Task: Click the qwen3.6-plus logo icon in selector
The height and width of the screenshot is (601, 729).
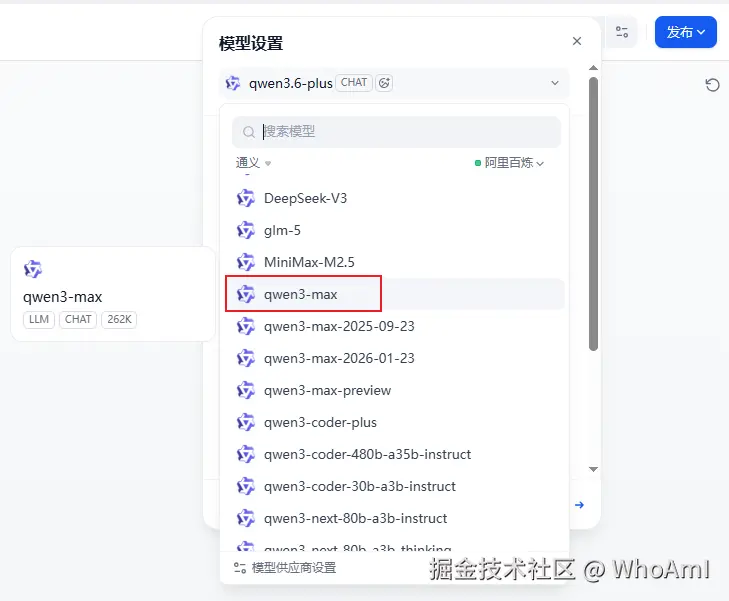Action: coord(232,84)
